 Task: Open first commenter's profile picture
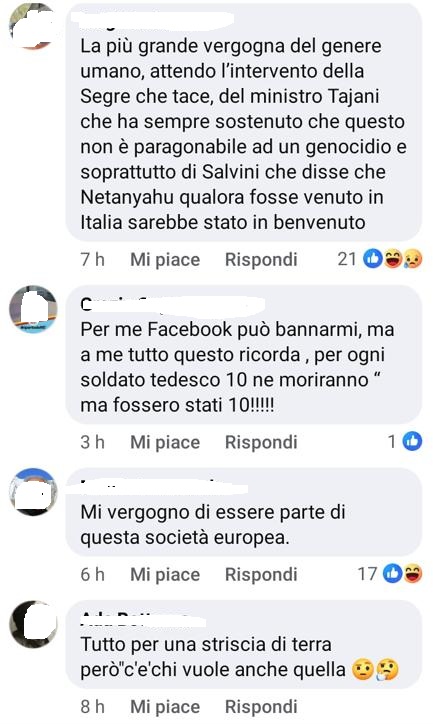pyautogui.click(x=32, y=26)
